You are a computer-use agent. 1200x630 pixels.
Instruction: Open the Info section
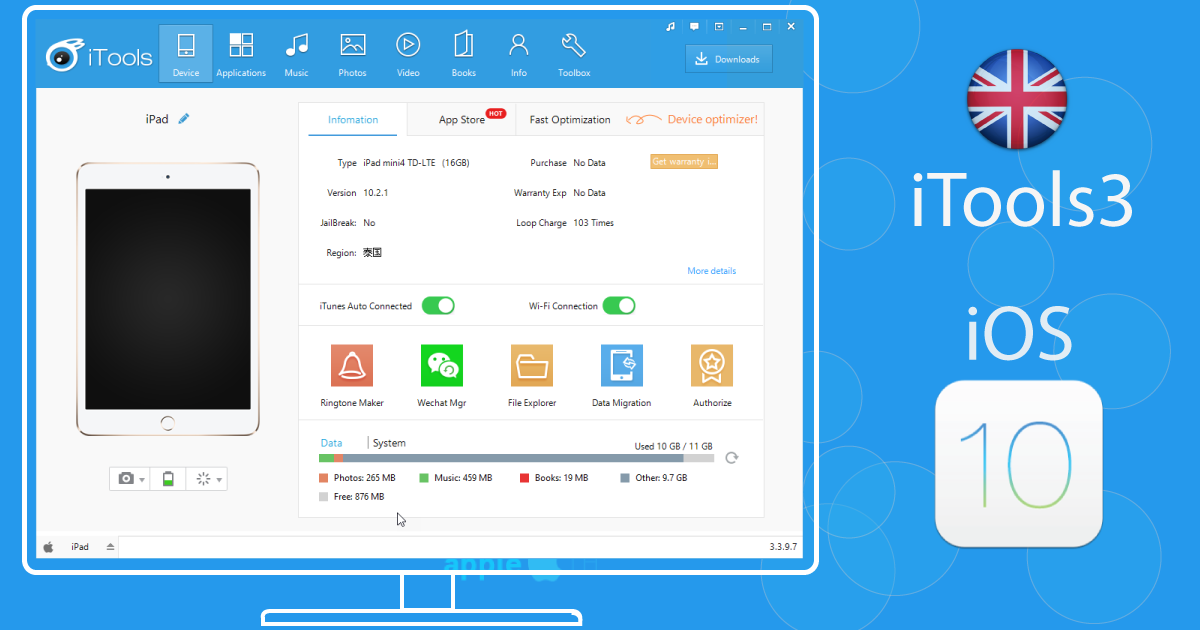coord(518,53)
